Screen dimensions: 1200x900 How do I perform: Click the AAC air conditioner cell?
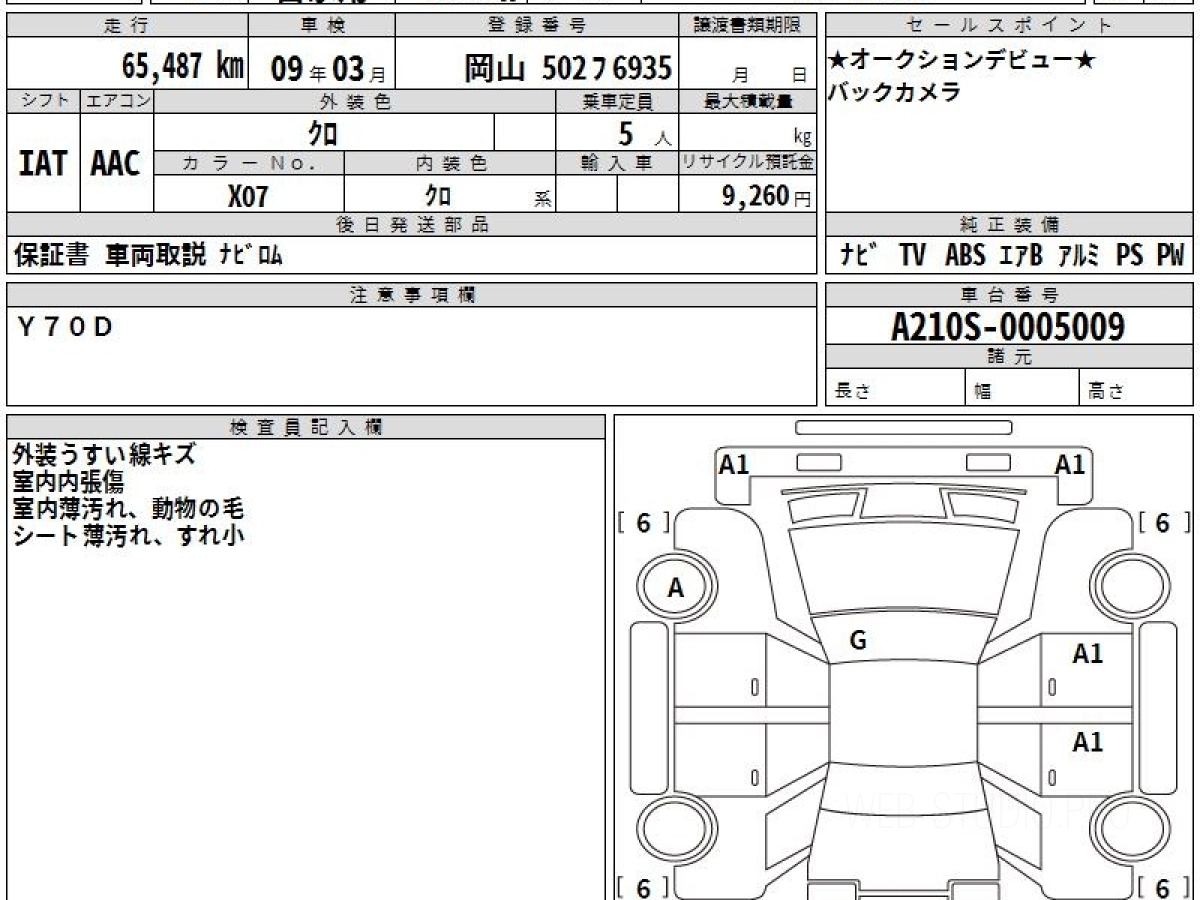click(116, 165)
